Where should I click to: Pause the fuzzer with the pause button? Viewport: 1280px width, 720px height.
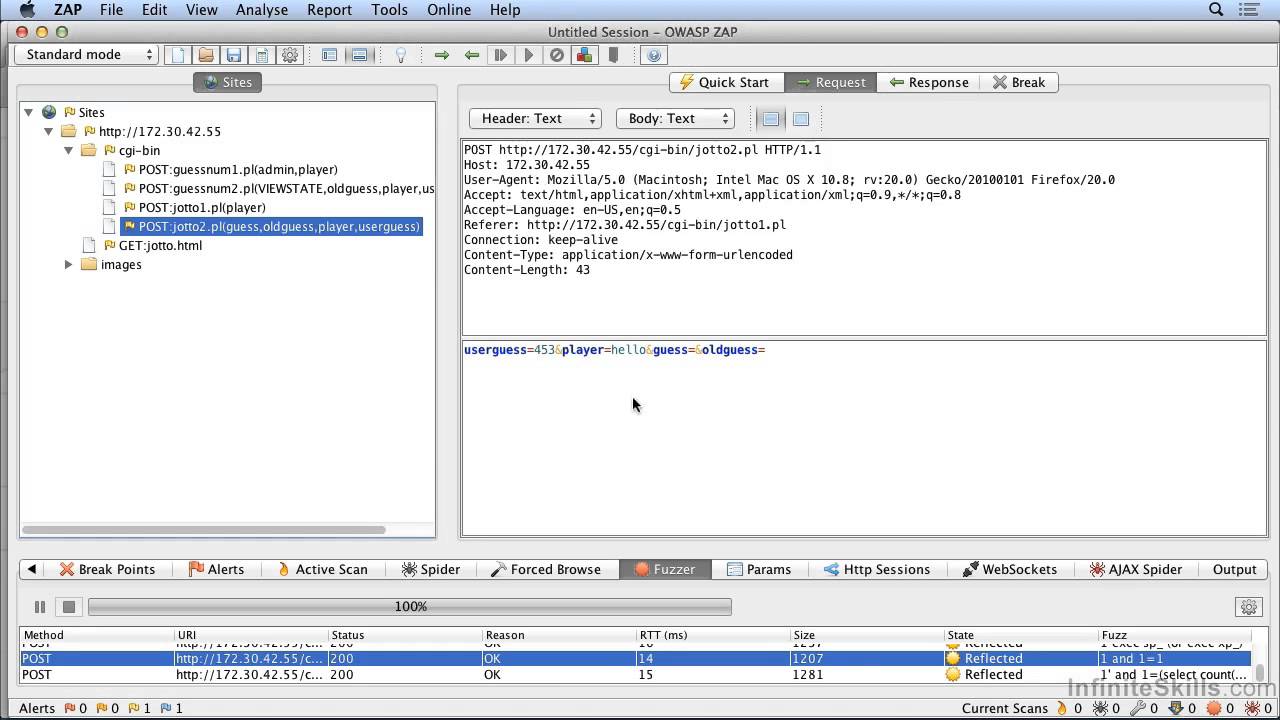point(40,606)
